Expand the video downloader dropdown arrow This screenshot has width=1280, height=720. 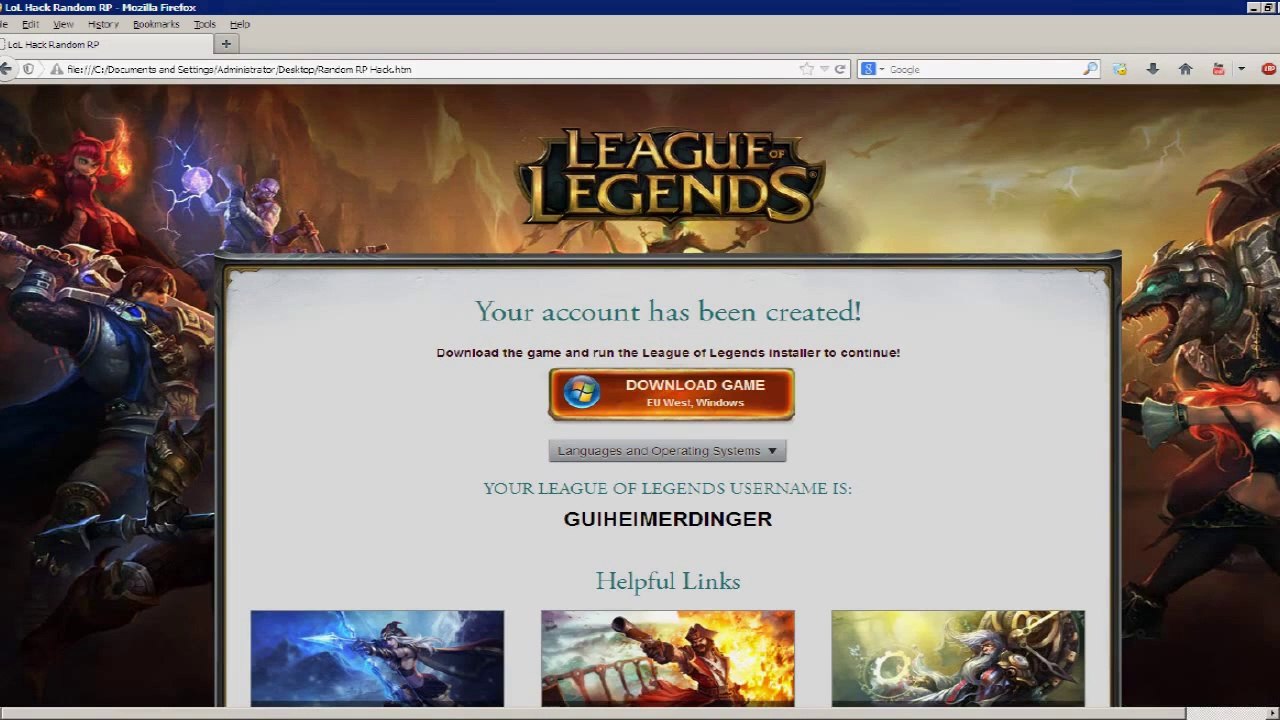1241,69
